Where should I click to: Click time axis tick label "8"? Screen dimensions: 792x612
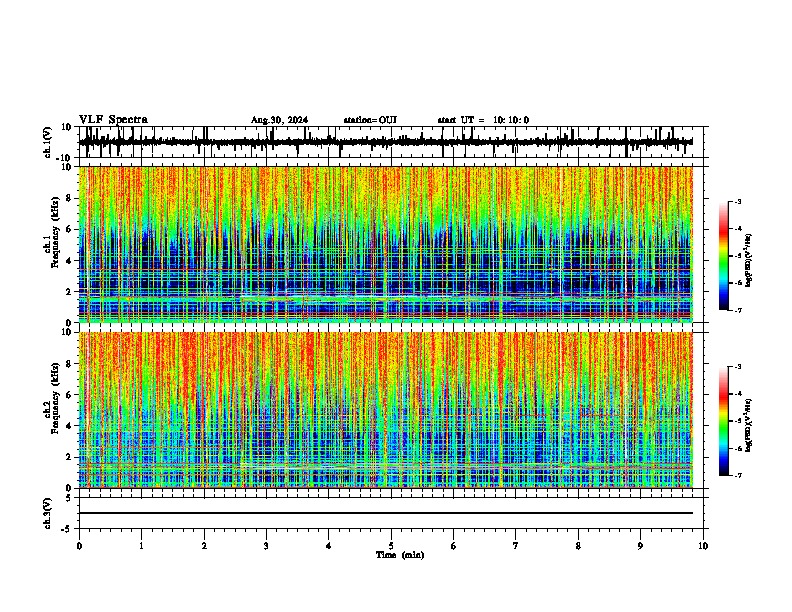point(578,546)
